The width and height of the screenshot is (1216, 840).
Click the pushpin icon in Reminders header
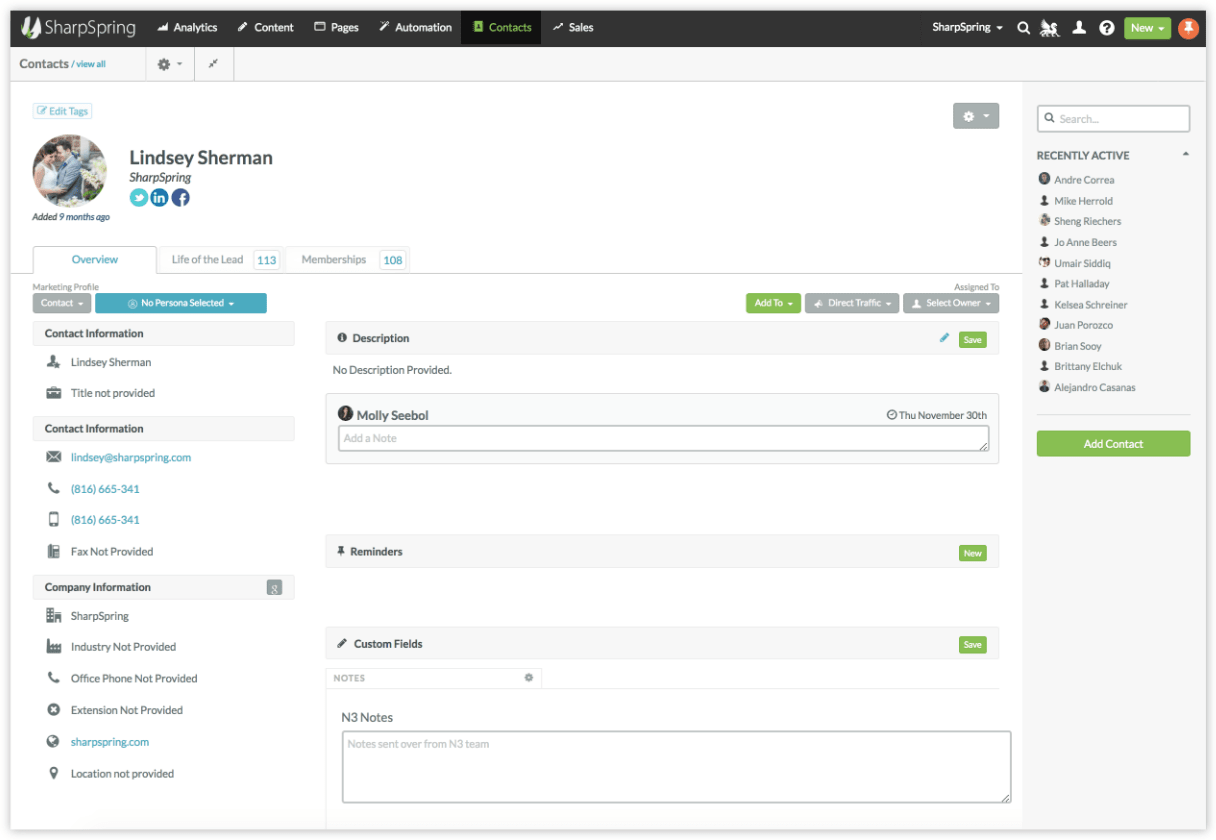tap(341, 551)
